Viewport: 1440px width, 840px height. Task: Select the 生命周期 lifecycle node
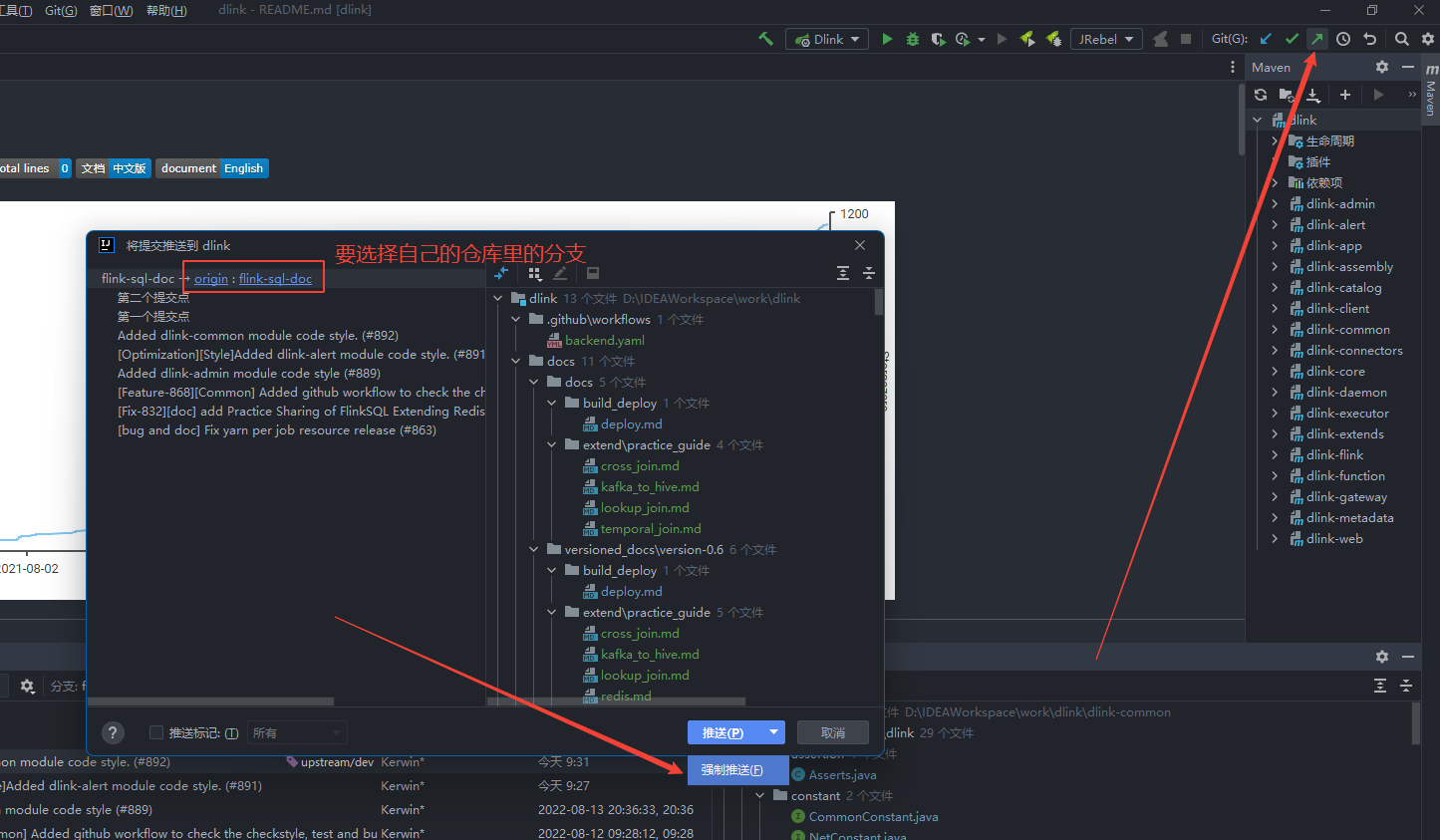1330,140
